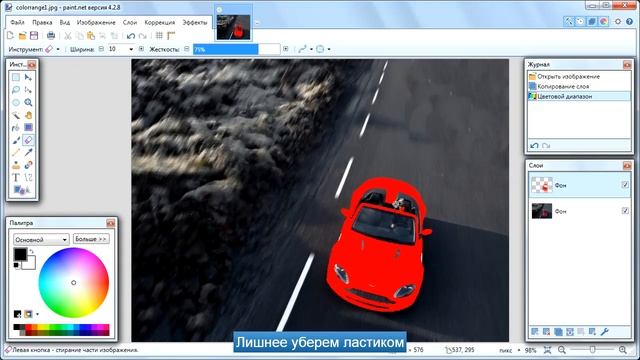Open the Эффекты menu
The width and height of the screenshot is (640, 360).
(195, 22)
